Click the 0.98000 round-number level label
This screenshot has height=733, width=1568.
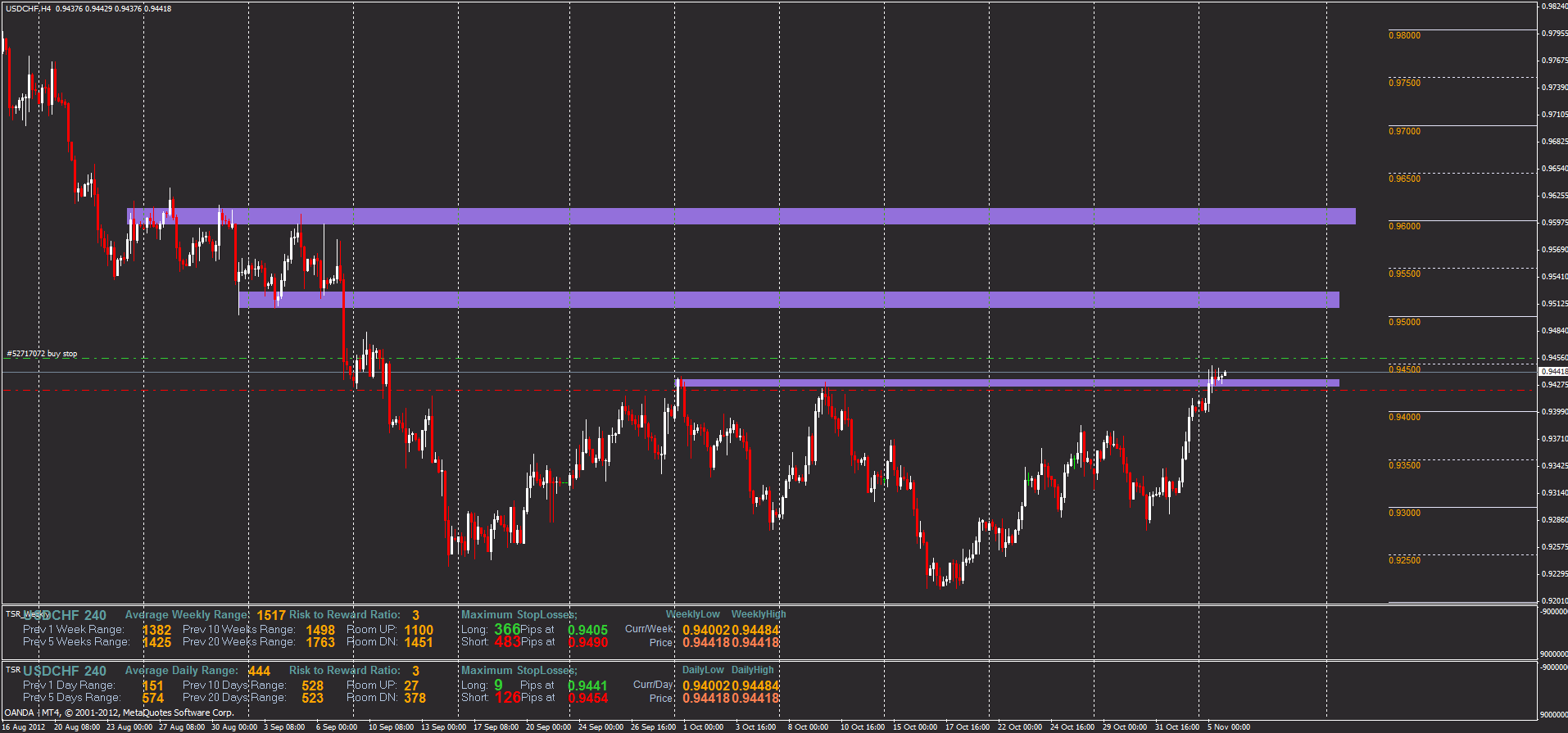click(1404, 35)
